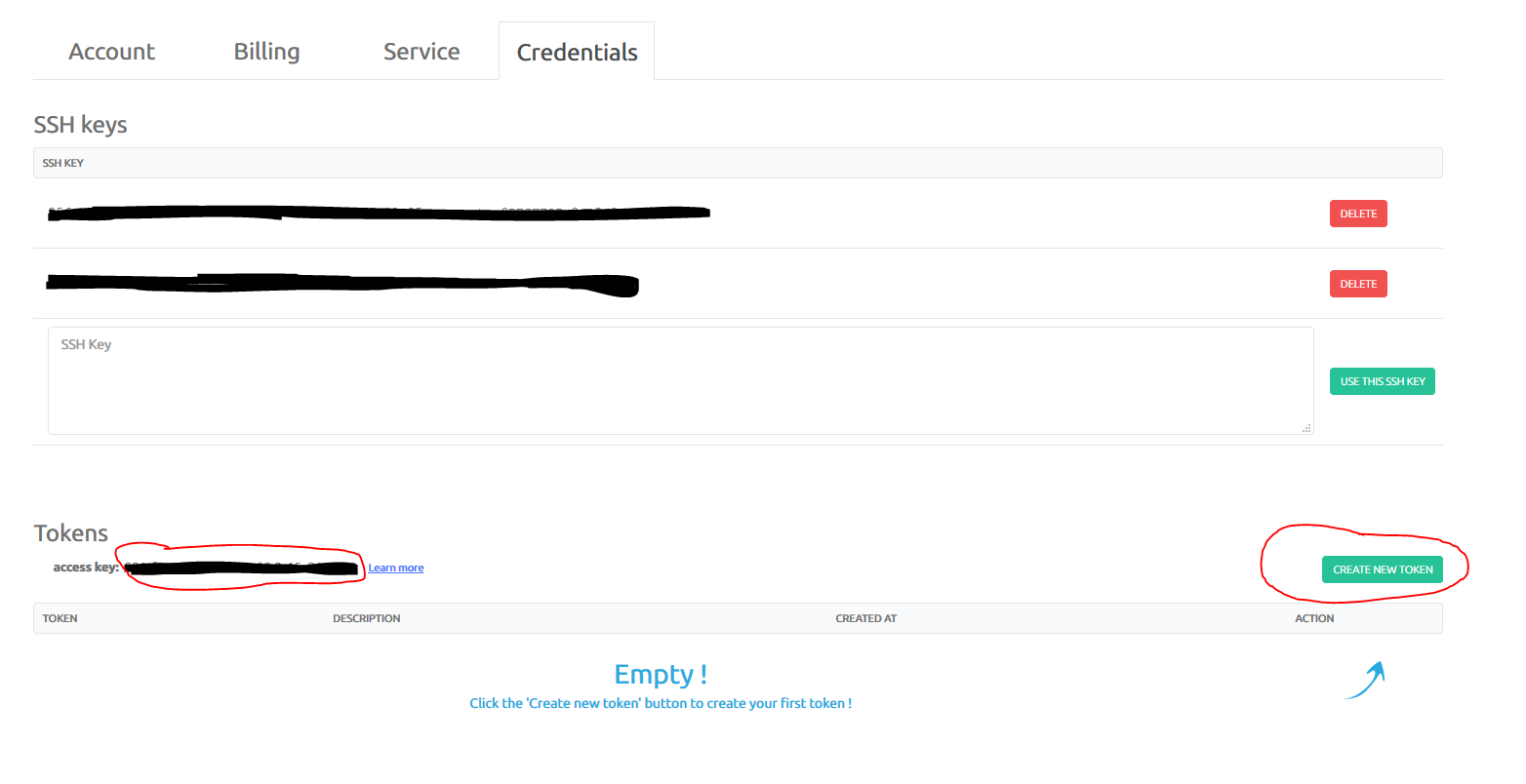Click Create New Token button
The image size is (1526, 784).
pos(1382,569)
